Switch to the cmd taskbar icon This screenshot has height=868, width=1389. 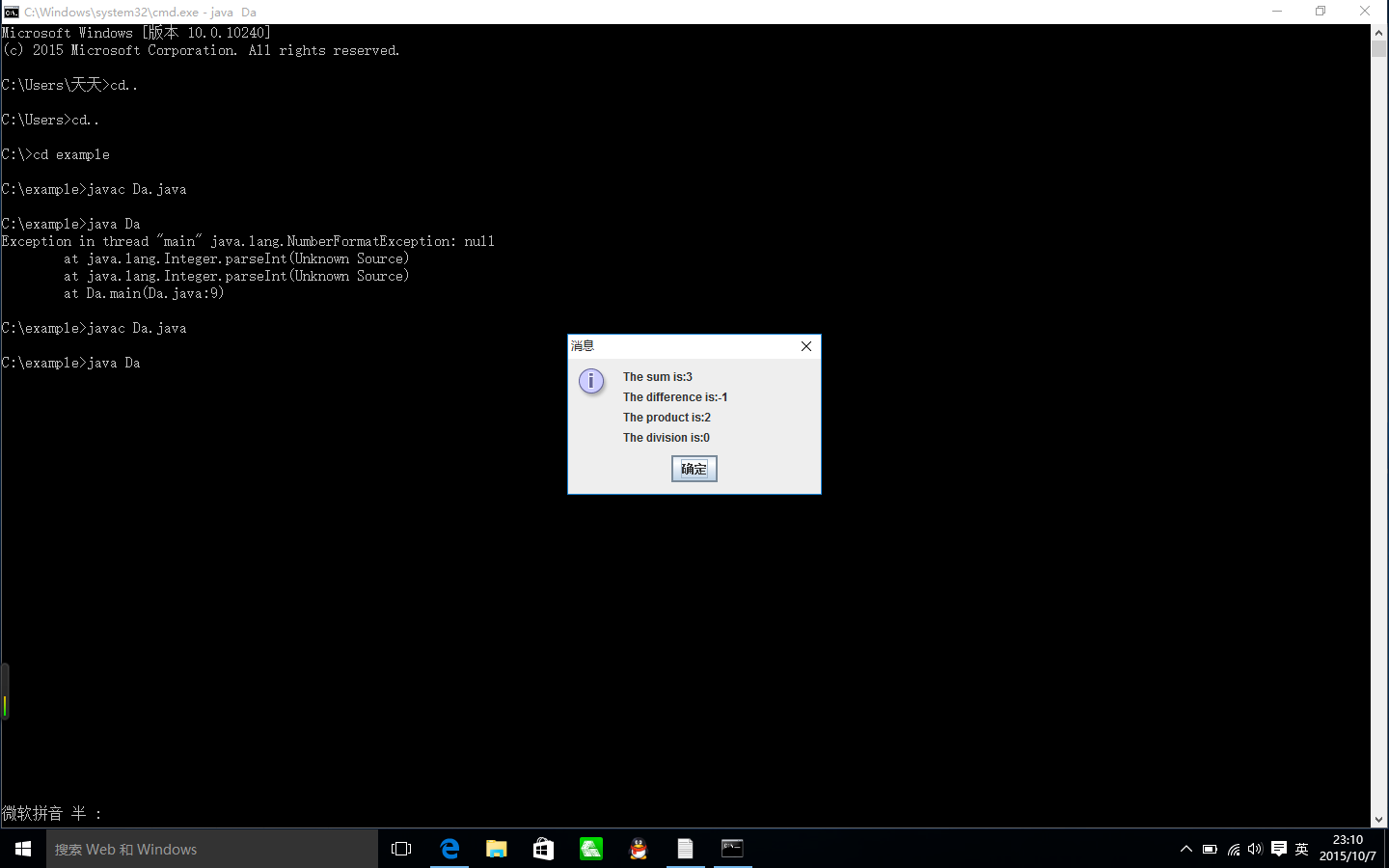[732, 849]
